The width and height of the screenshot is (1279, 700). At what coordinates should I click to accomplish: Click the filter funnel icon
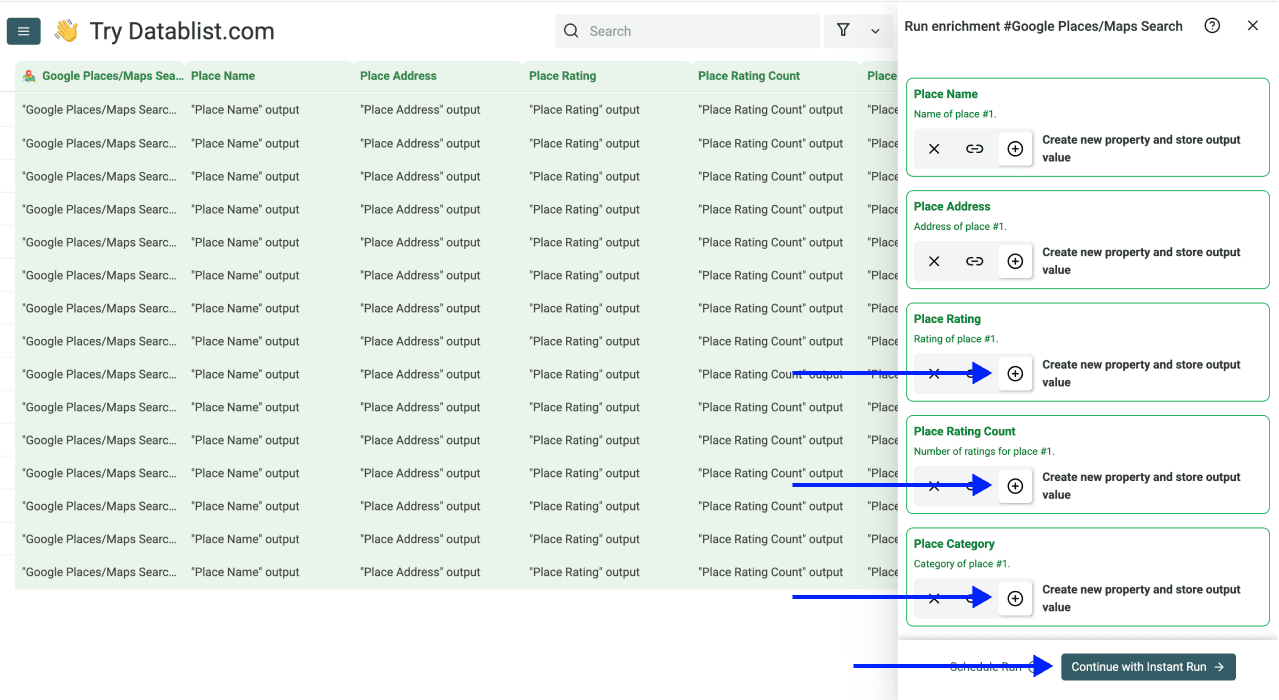[843, 31]
